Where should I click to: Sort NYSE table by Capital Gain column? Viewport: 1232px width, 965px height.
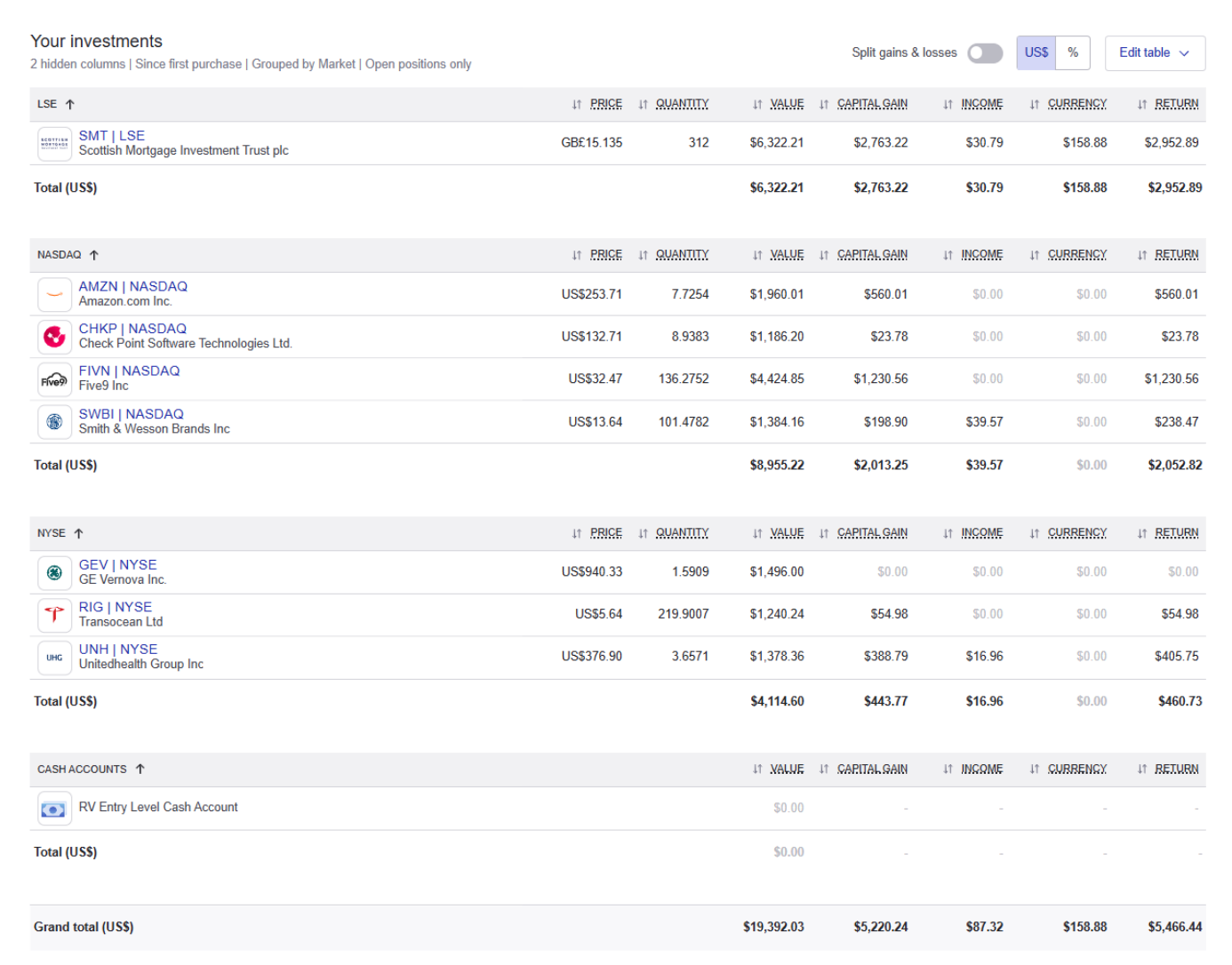point(864,533)
